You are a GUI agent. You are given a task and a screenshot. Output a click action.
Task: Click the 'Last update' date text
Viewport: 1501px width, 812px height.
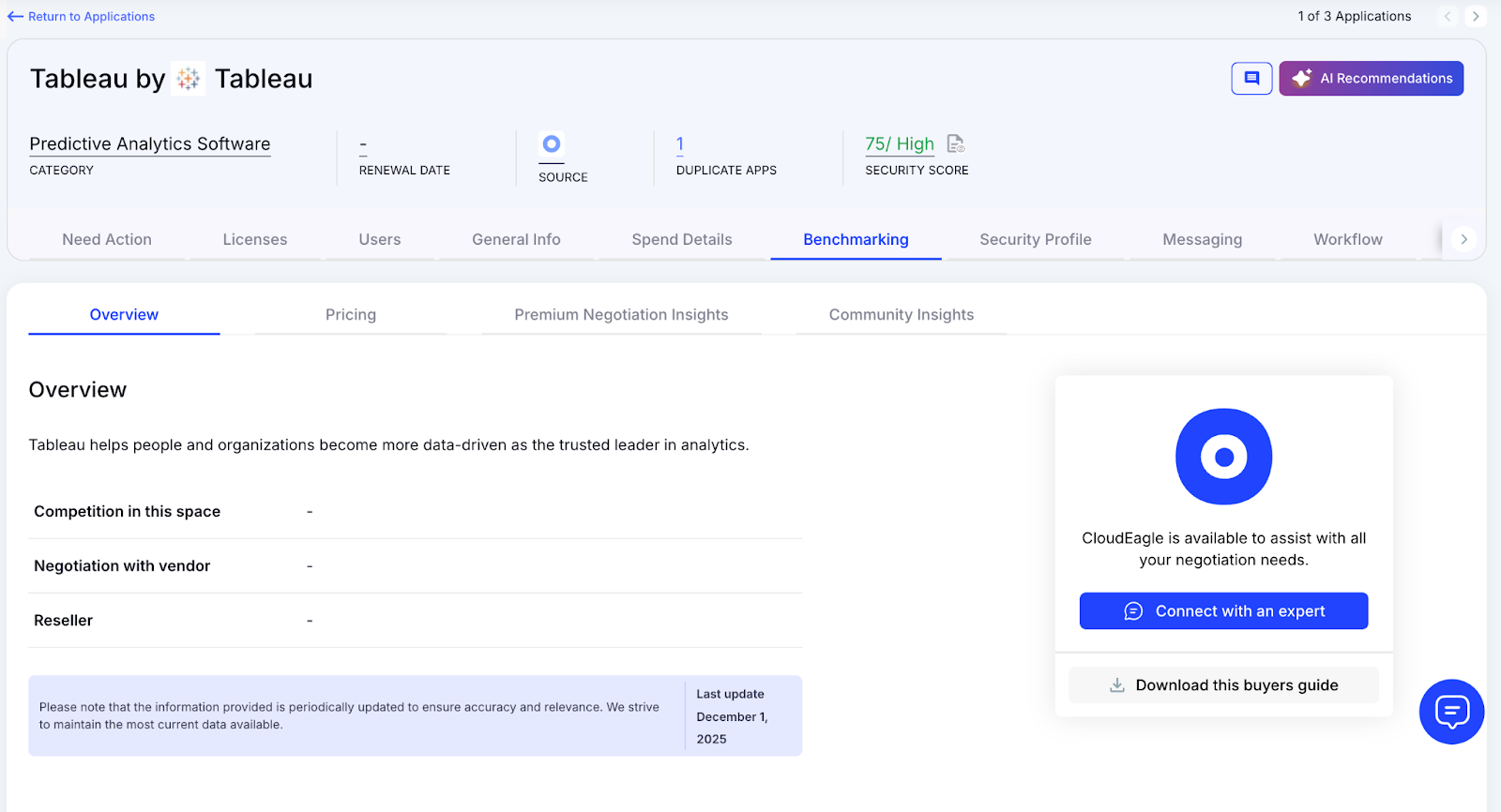coord(732,716)
